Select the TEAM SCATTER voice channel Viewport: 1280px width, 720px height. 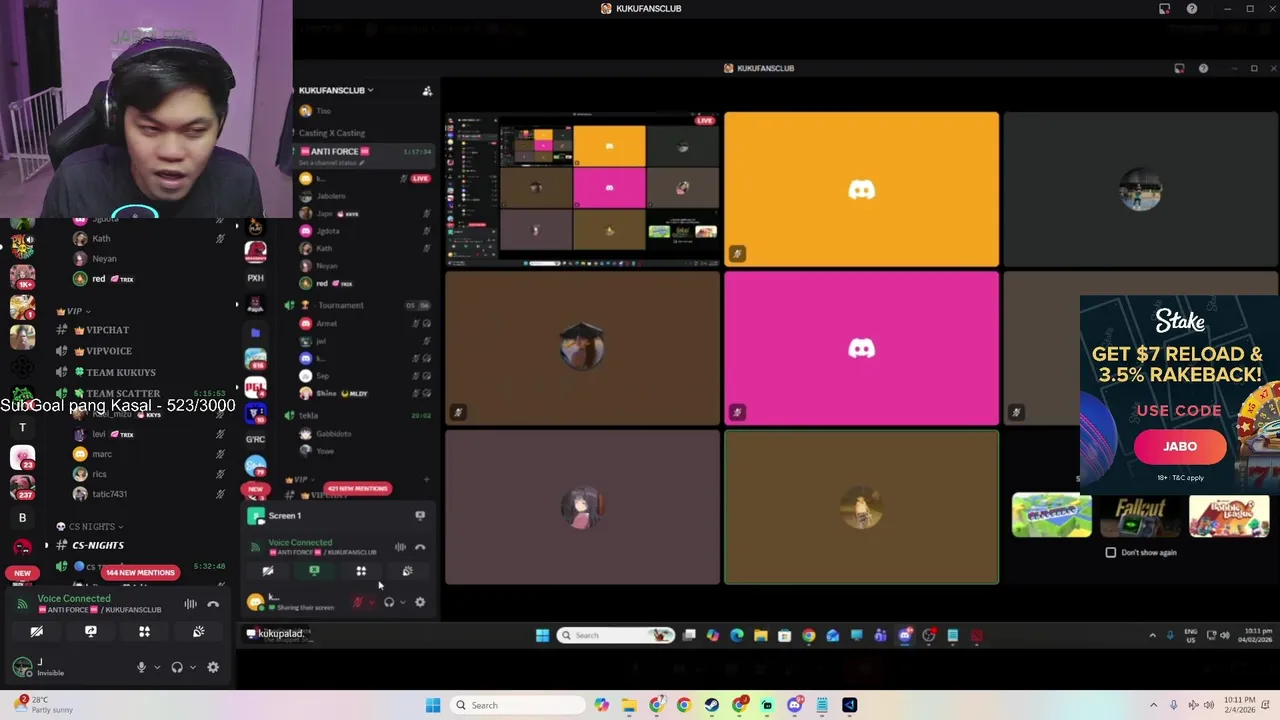[123, 393]
